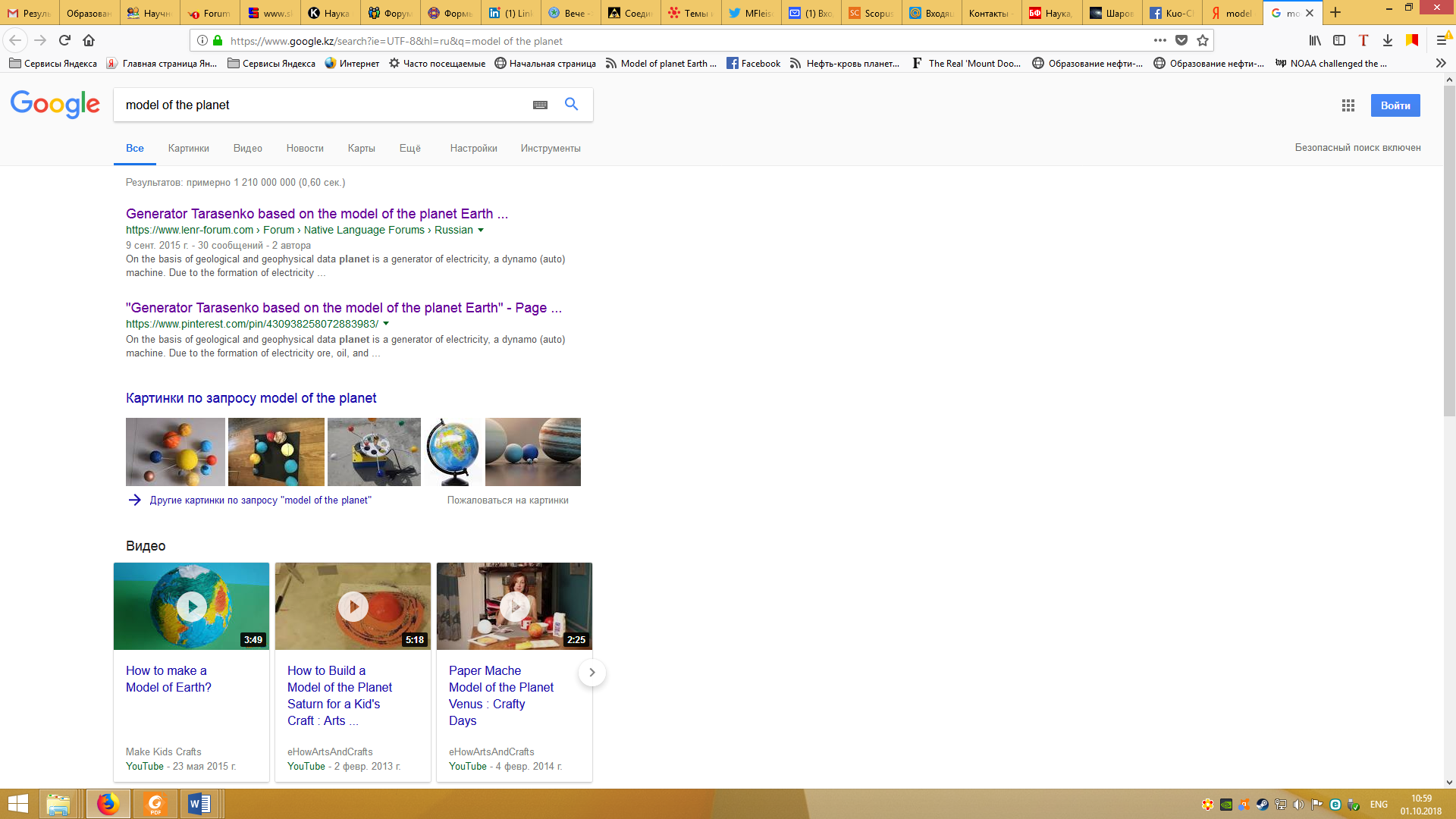Expand dropdown arrow next to lenr-forum result URL
The width and height of the screenshot is (1456, 819).
481,230
